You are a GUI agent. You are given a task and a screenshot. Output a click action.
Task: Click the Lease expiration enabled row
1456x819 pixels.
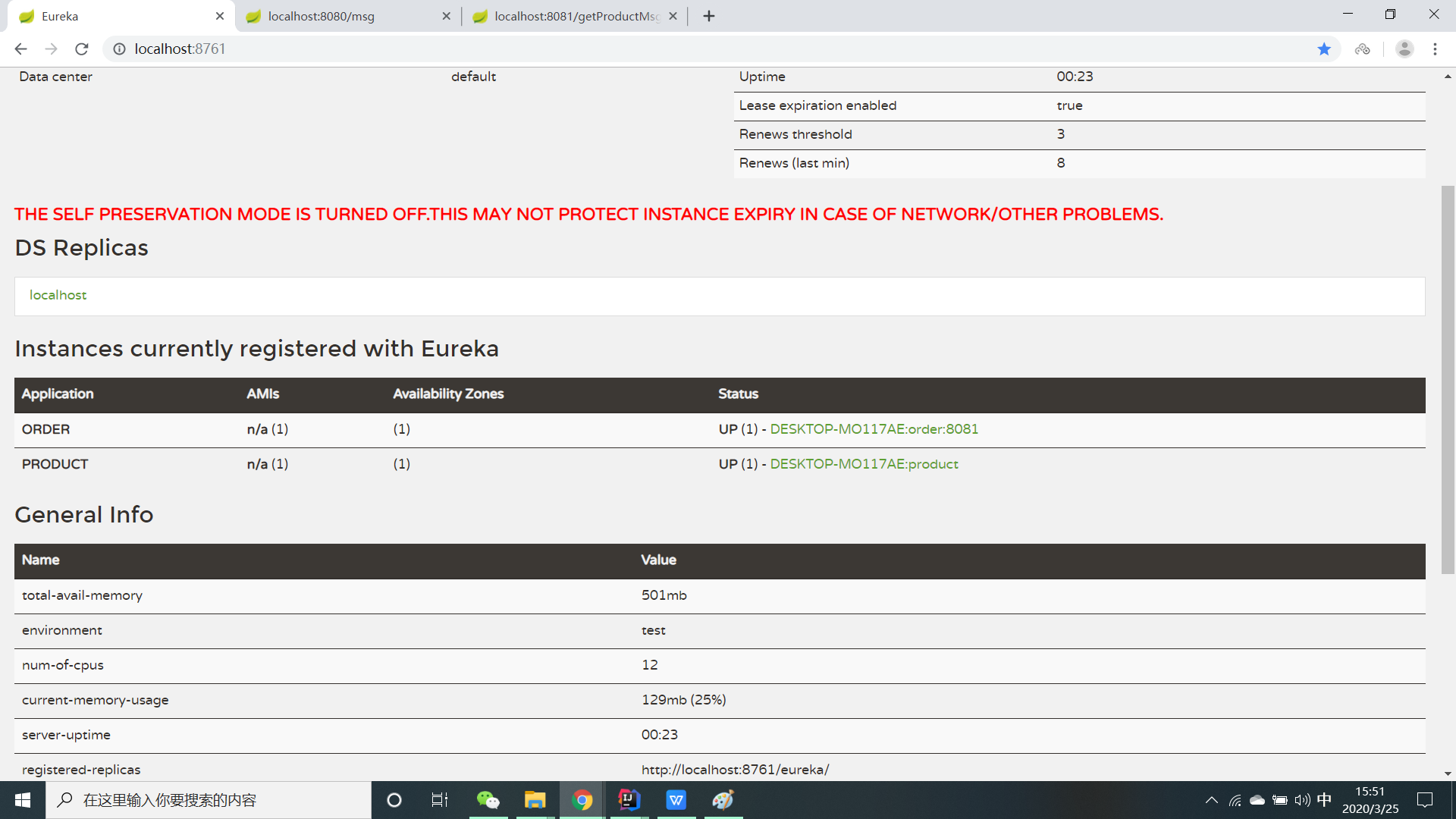[1079, 105]
